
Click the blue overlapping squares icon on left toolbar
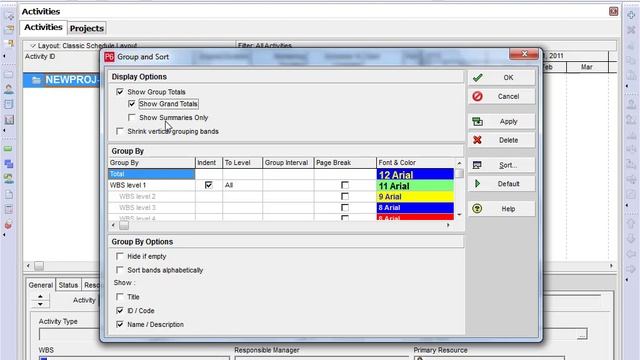9,164
